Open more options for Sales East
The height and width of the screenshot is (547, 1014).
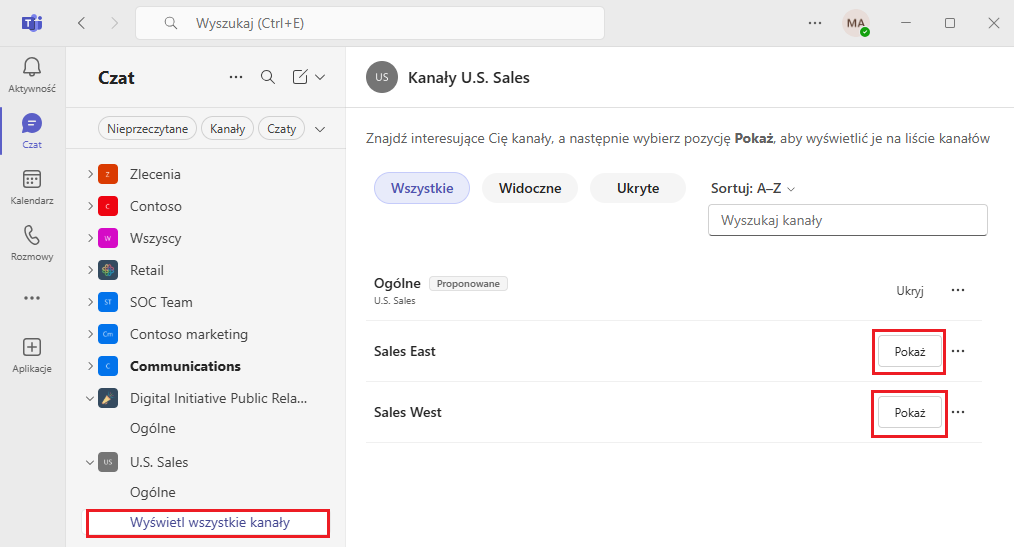pyautogui.click(x=958, y=351)
